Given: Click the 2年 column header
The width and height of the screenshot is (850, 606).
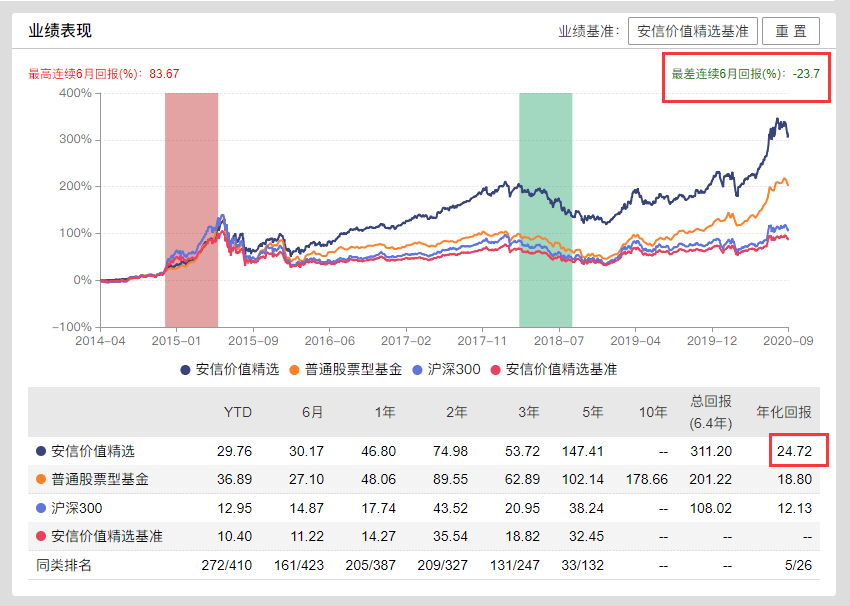Looking at the screenshot, I should [457, 412].
